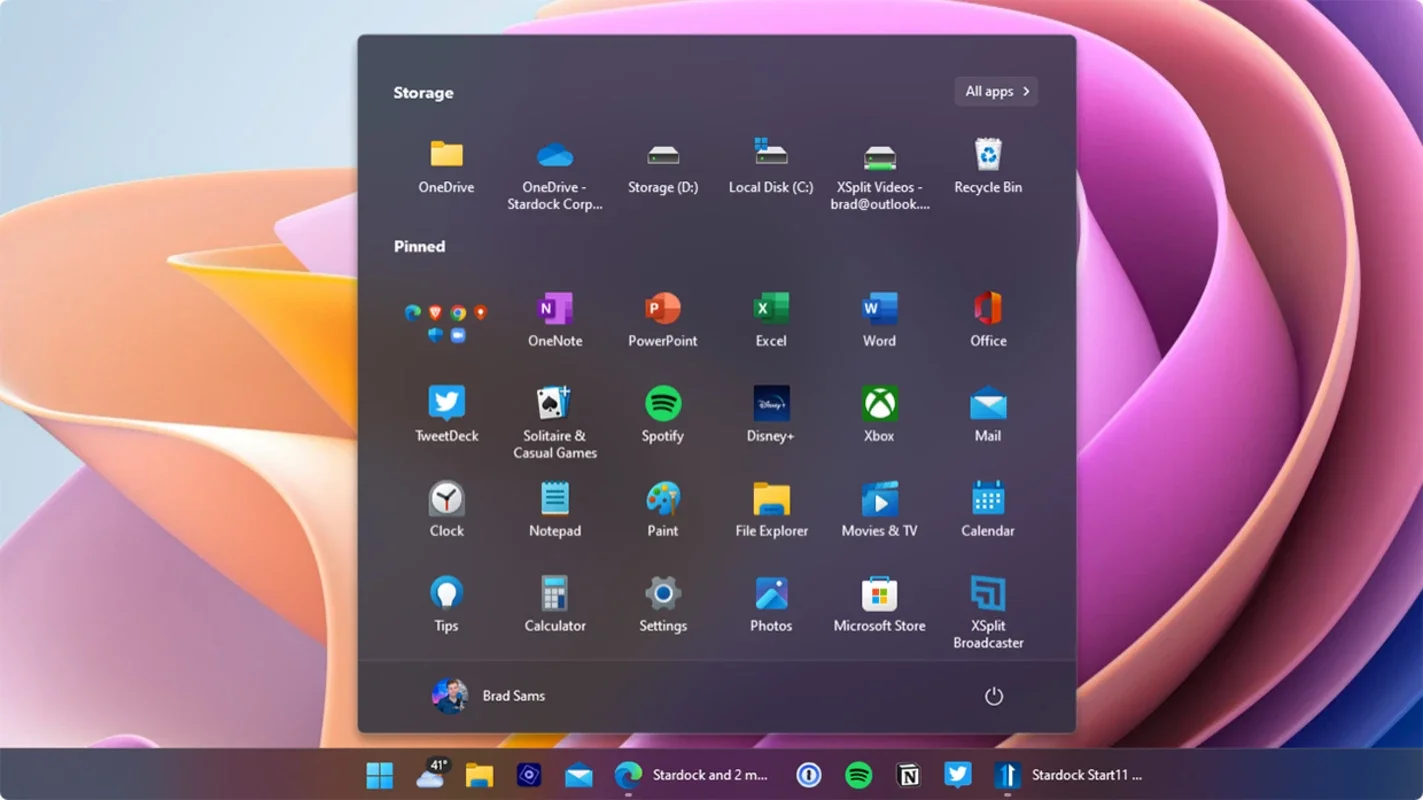Open Brad Sams account menu
The image size is (1423, 800).
click(x=489, y=696)
